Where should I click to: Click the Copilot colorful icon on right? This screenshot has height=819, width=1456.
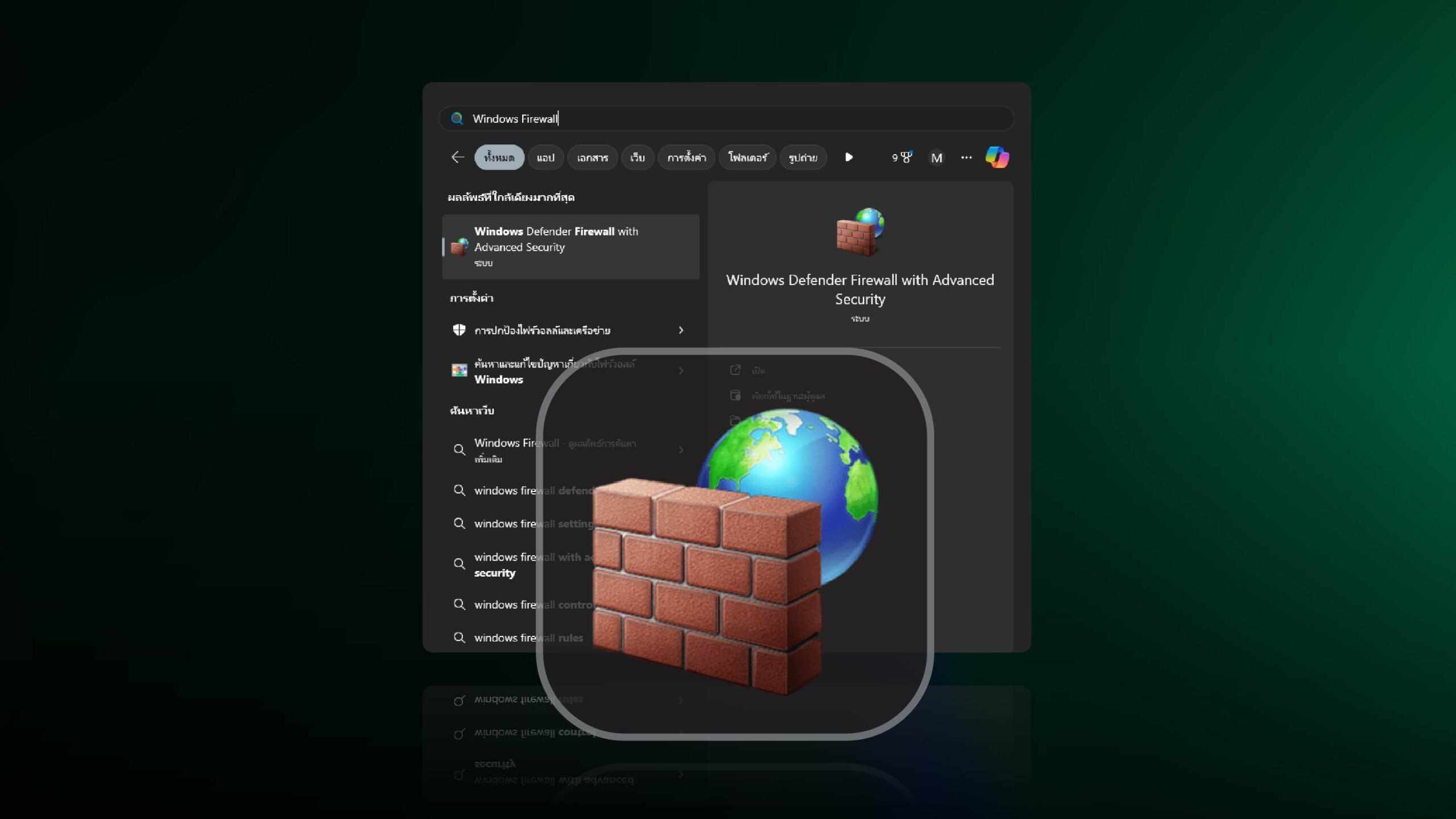997,157
